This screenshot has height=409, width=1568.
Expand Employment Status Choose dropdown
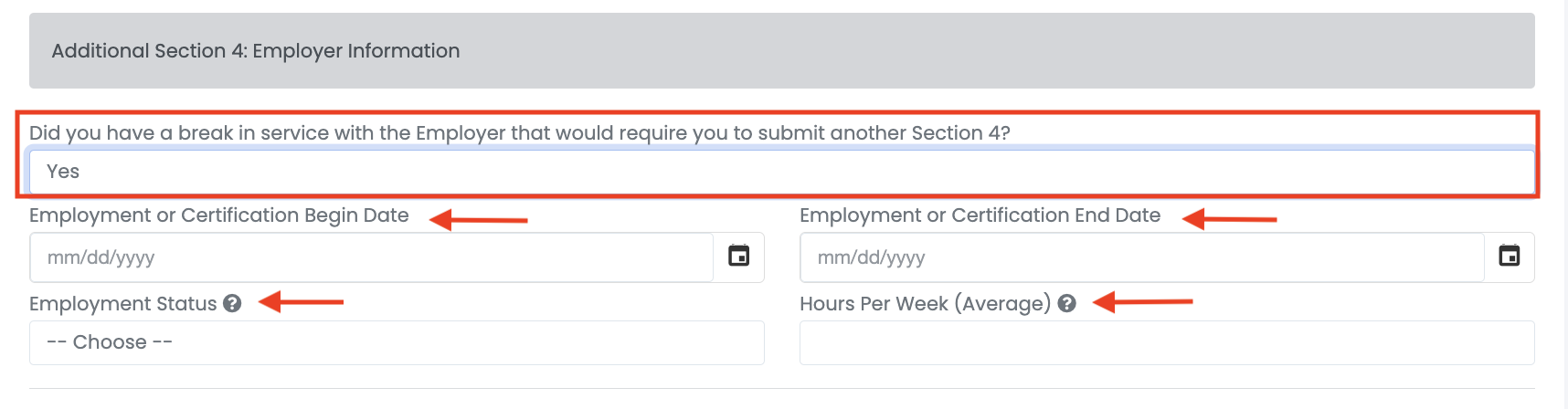coord(397,342)
